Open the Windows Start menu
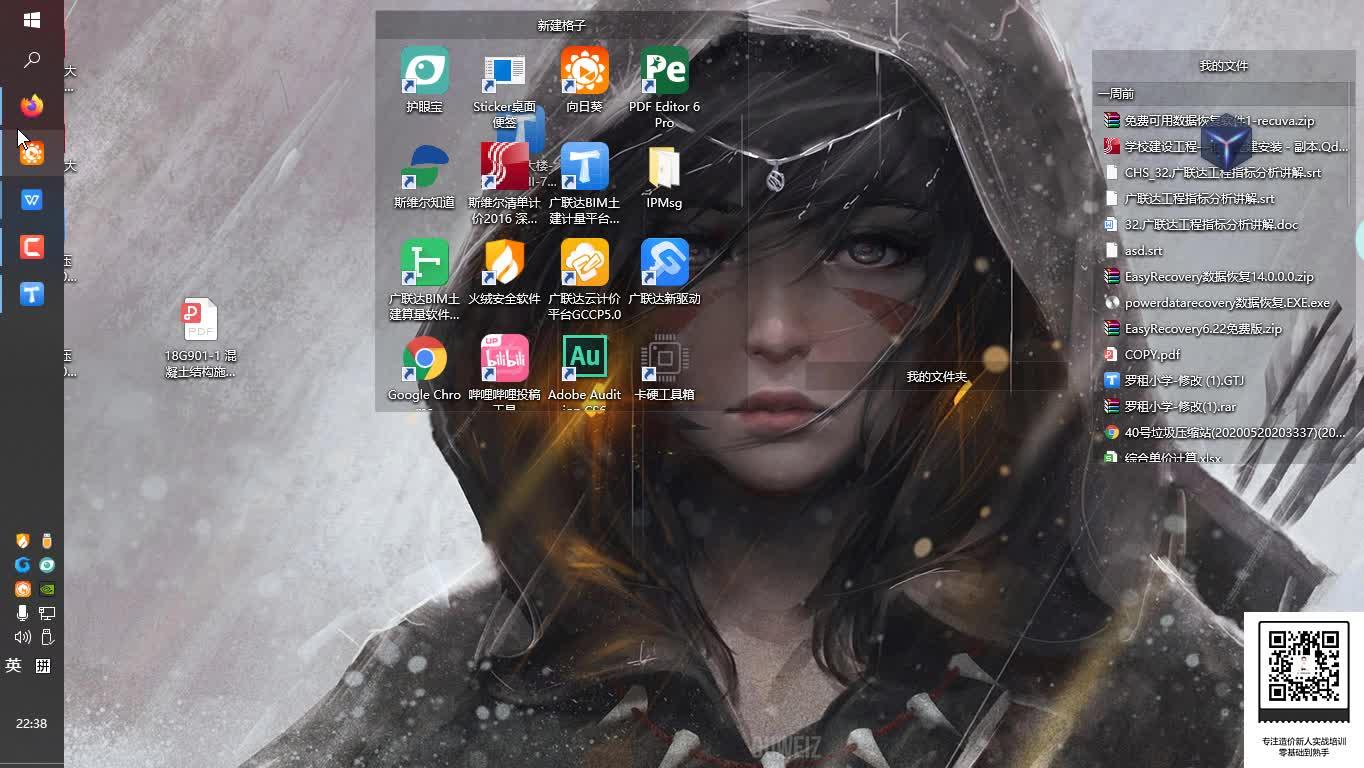The width and height of the screenshot is (1364, 768). pos(31,20)
